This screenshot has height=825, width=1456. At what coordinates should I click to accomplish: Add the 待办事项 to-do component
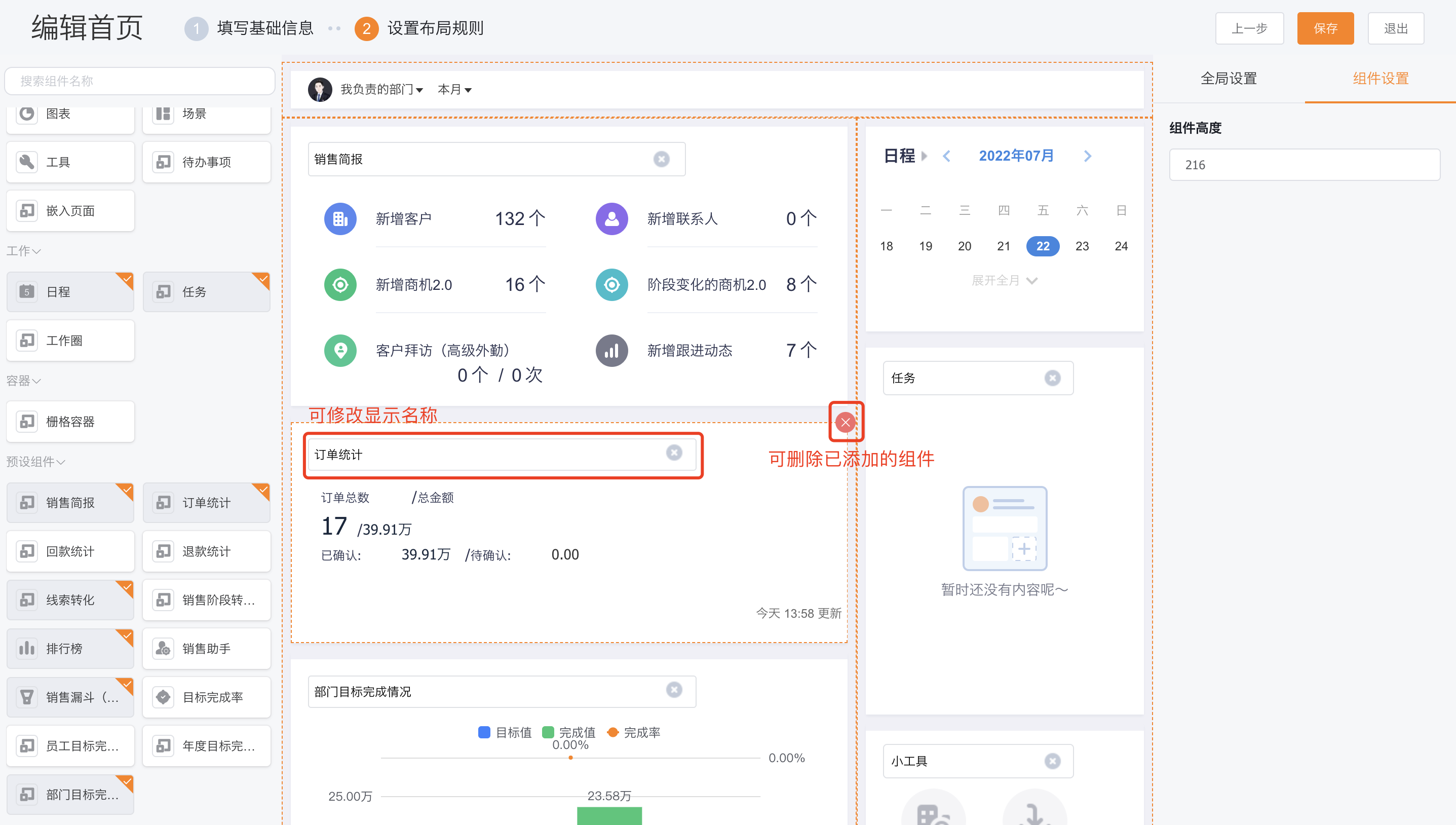(207, 162)
